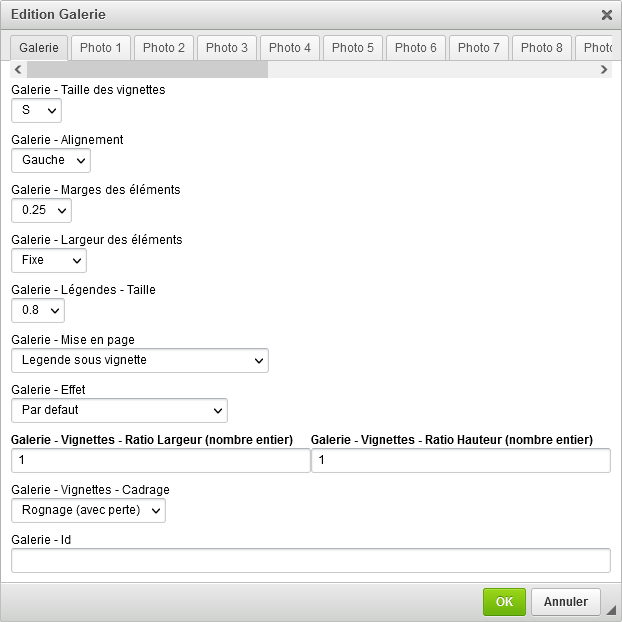Open the Effet dropdown
Viewport: 622px width, 622px height.
tap(119, 410)
